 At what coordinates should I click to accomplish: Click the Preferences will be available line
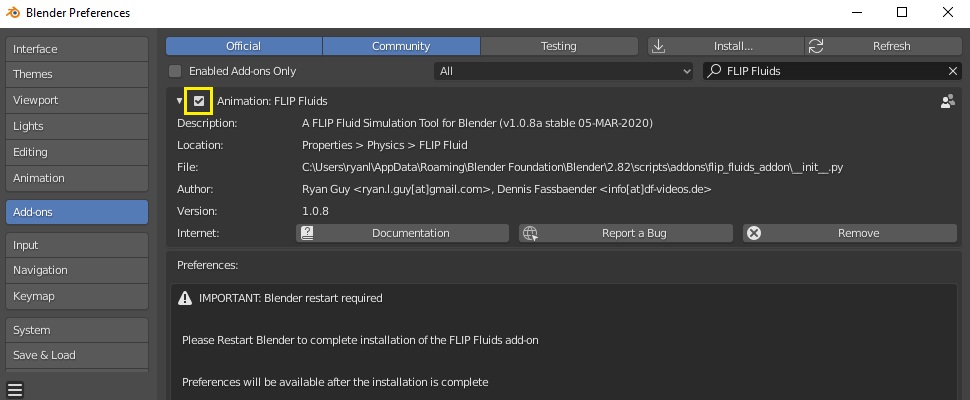(x=335, y=383)
